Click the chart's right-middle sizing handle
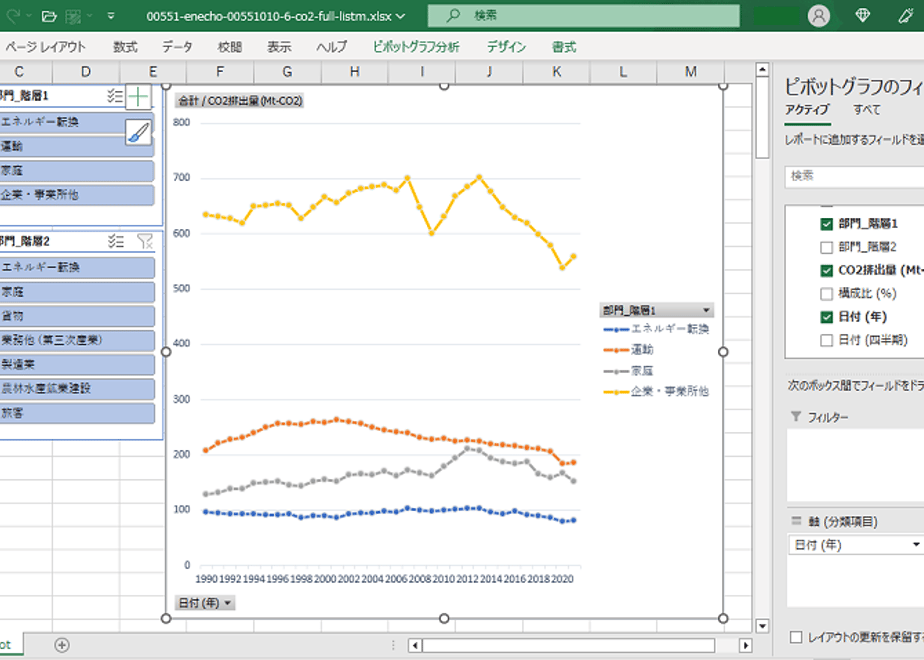This screenshot has width=924, height=660. 723,352
